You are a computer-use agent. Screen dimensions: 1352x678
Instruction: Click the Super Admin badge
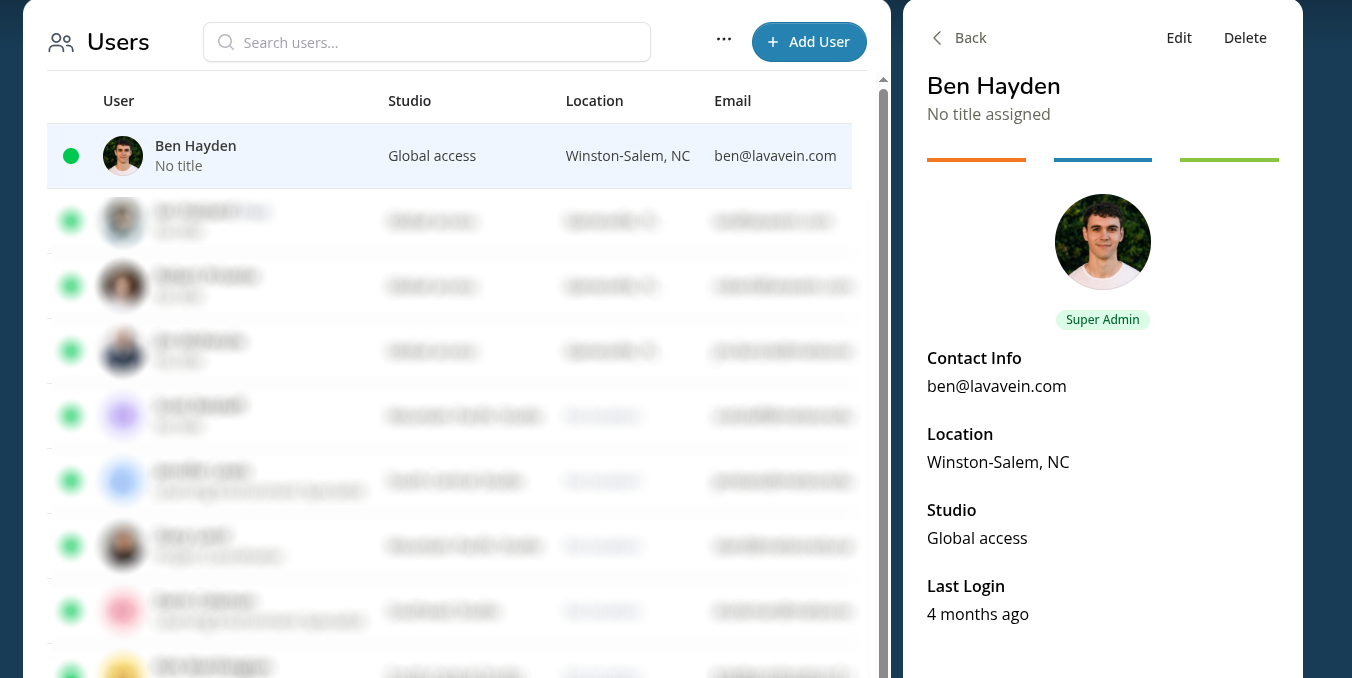[x=1103, y=320]
